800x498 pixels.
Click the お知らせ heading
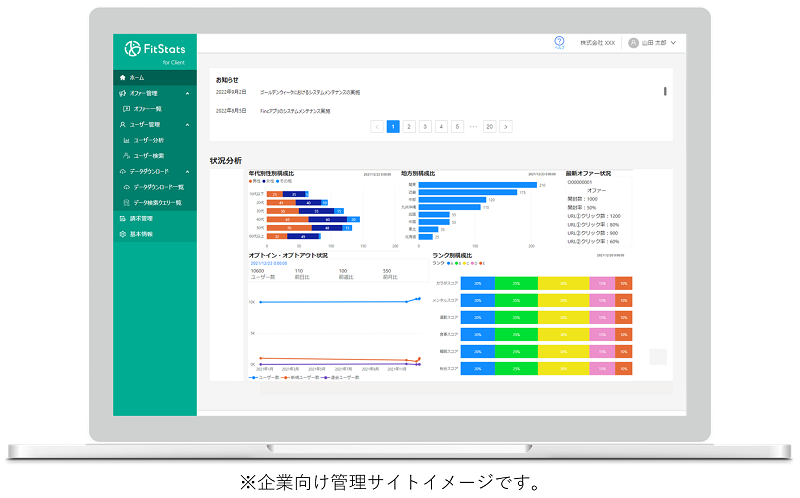click(x=227, y=80)
